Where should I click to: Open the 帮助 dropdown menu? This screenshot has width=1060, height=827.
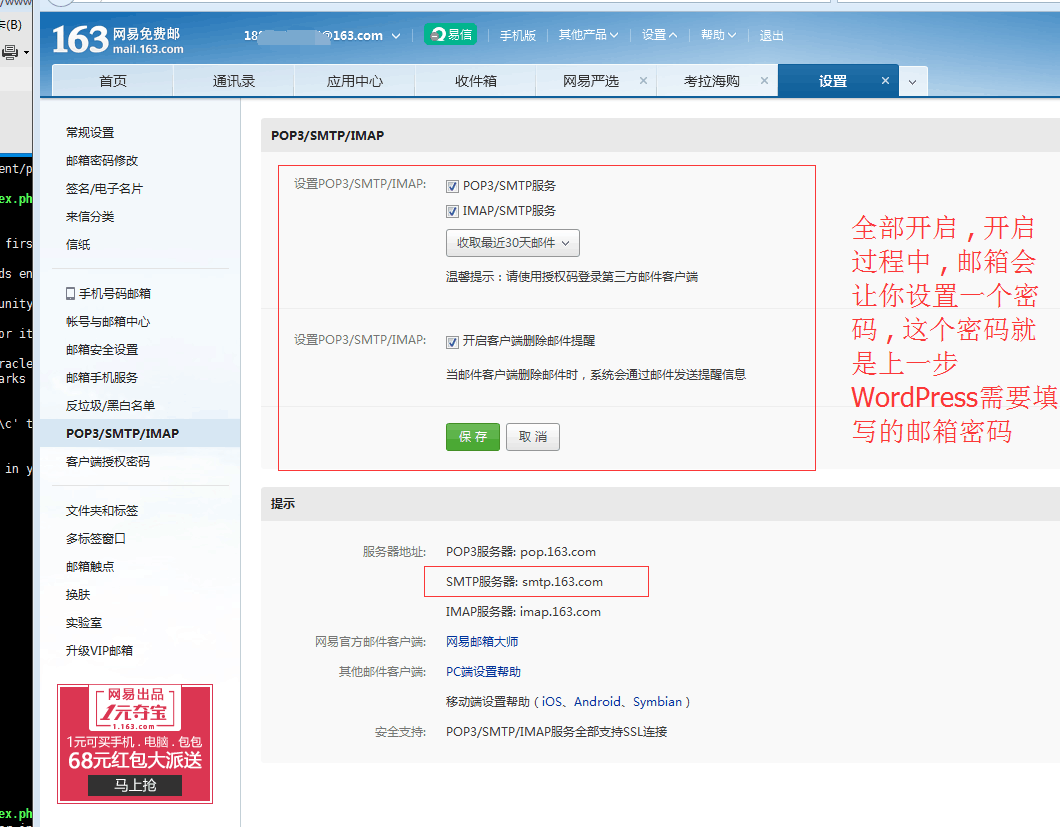(719, 34)
